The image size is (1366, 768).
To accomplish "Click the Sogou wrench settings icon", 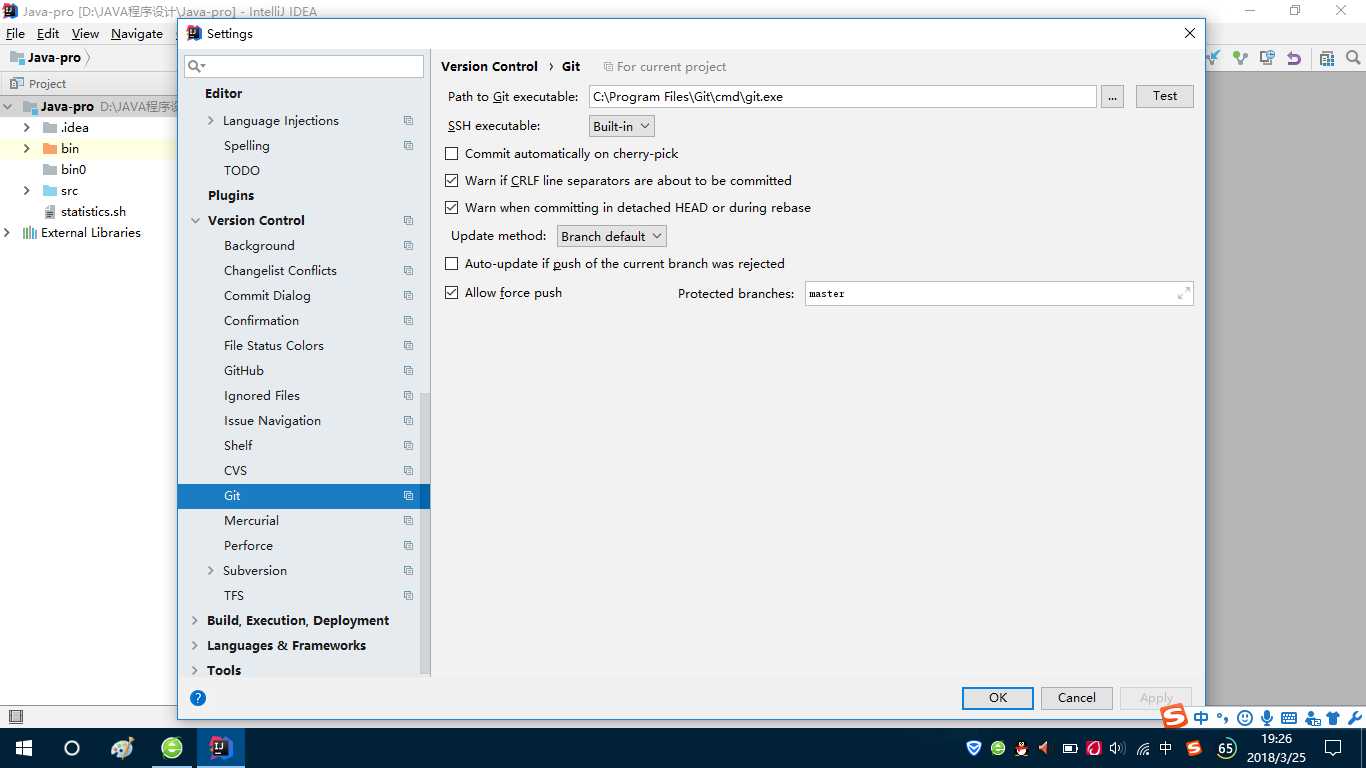I will pyautogui.click(x=1356, y=718).
